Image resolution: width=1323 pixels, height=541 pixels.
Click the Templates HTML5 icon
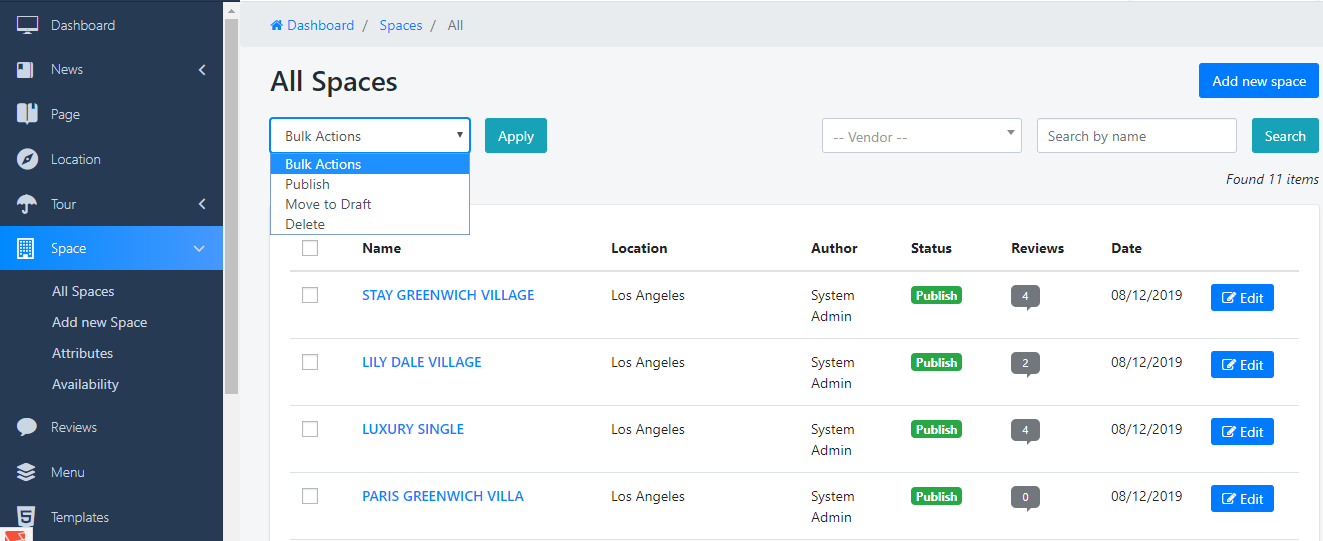click(x=27, y=517)
